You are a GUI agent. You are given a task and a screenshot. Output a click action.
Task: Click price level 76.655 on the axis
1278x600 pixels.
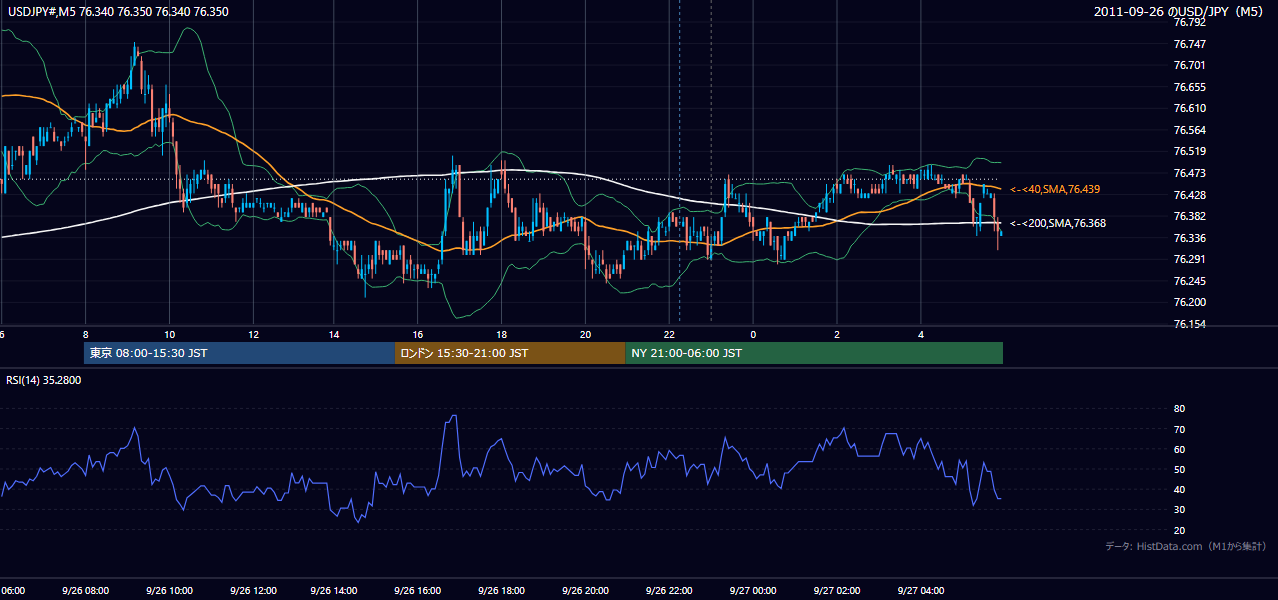click(1190, 87)
